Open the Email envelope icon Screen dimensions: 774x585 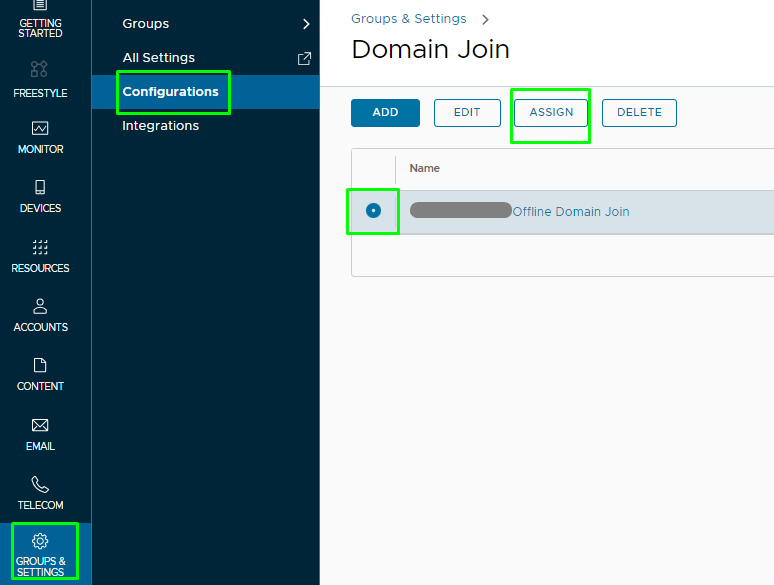tap(40, 425)
